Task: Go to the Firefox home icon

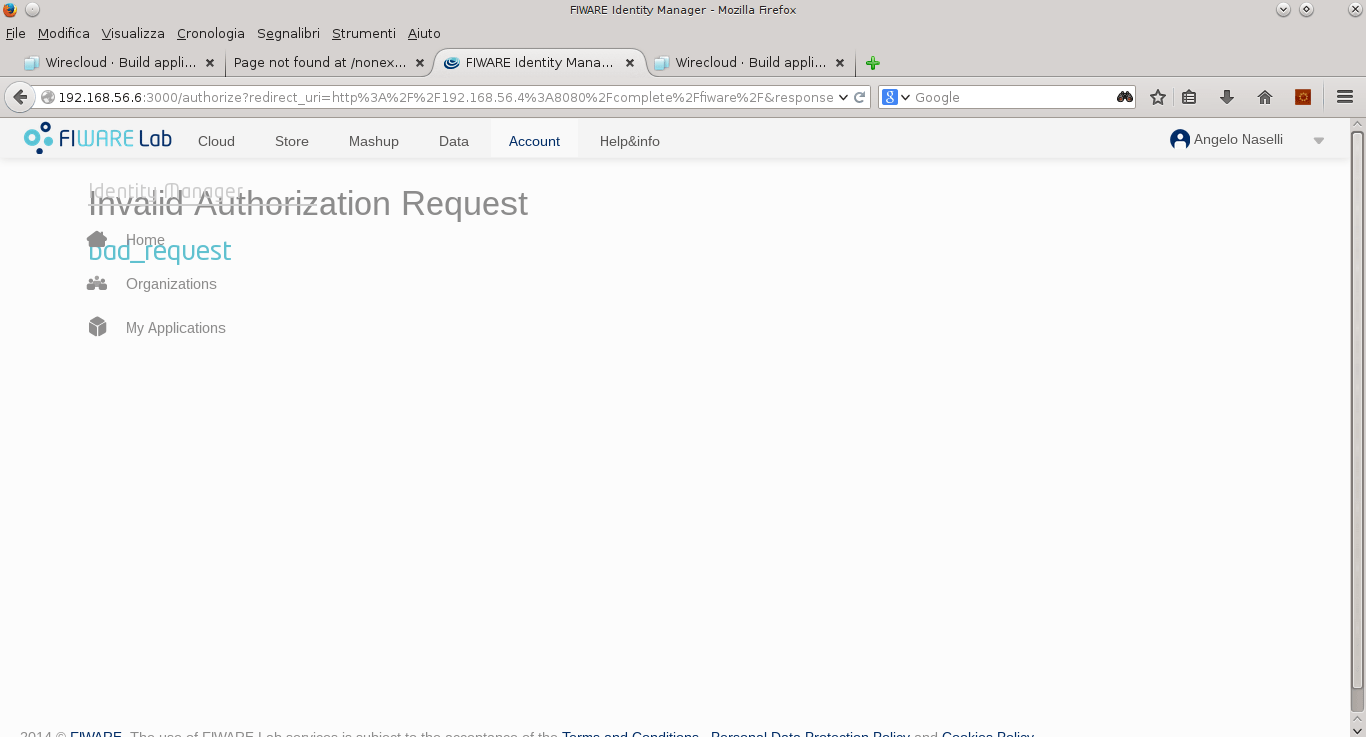Action: (1265, 97)
